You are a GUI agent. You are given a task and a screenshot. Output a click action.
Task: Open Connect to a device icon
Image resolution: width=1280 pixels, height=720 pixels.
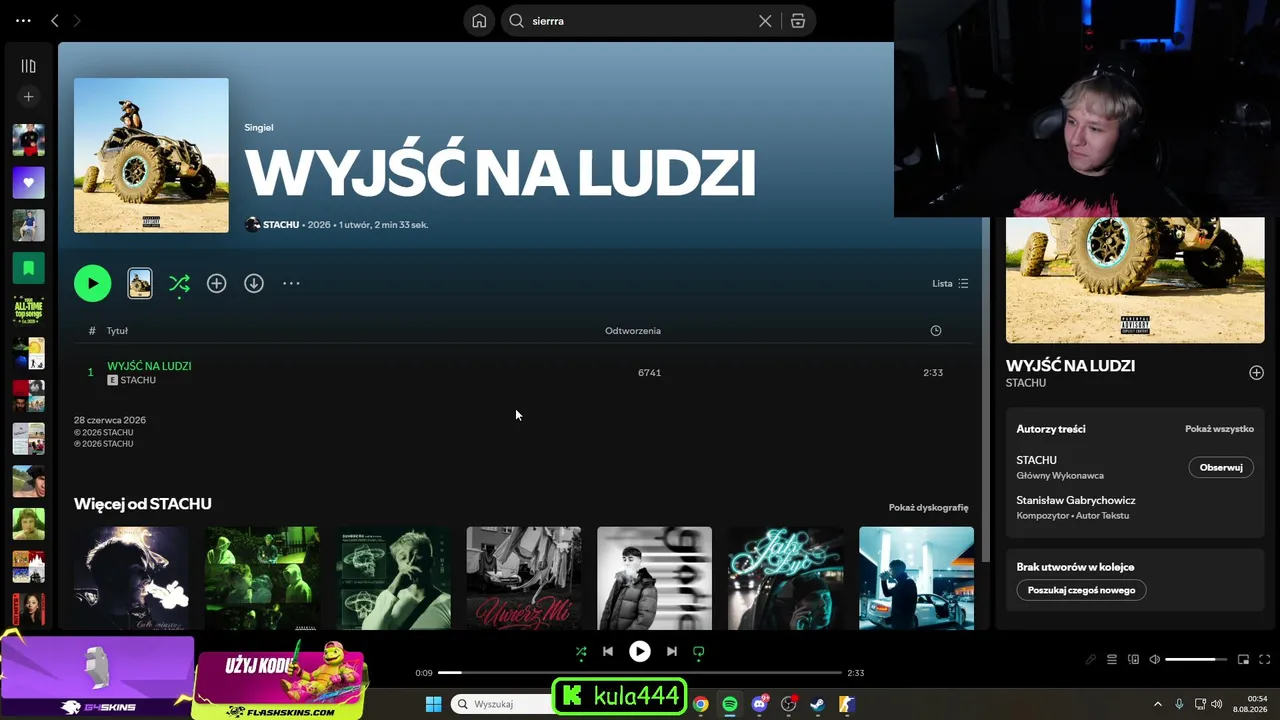1133,660
